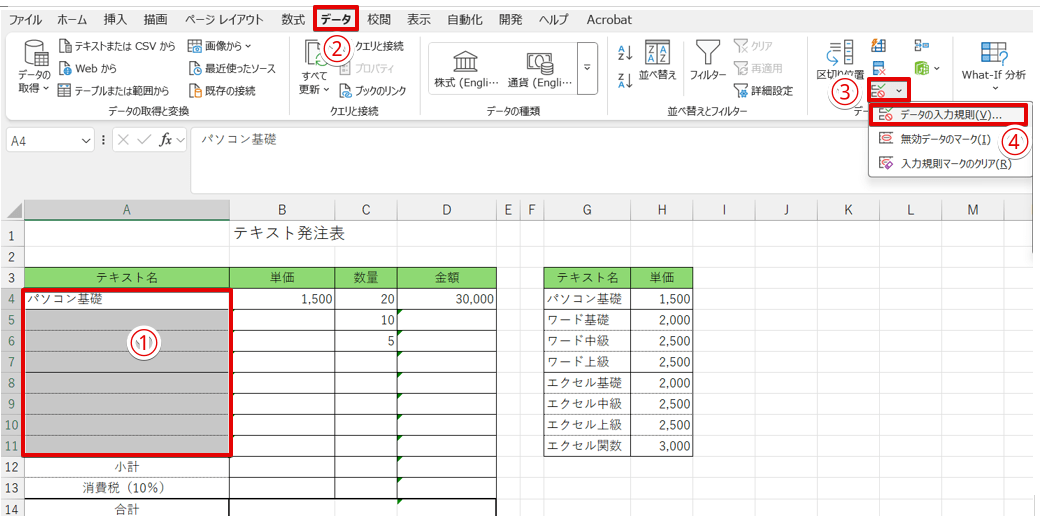Switch to the データ tab
1040x516 pixels.
point(336,20)
